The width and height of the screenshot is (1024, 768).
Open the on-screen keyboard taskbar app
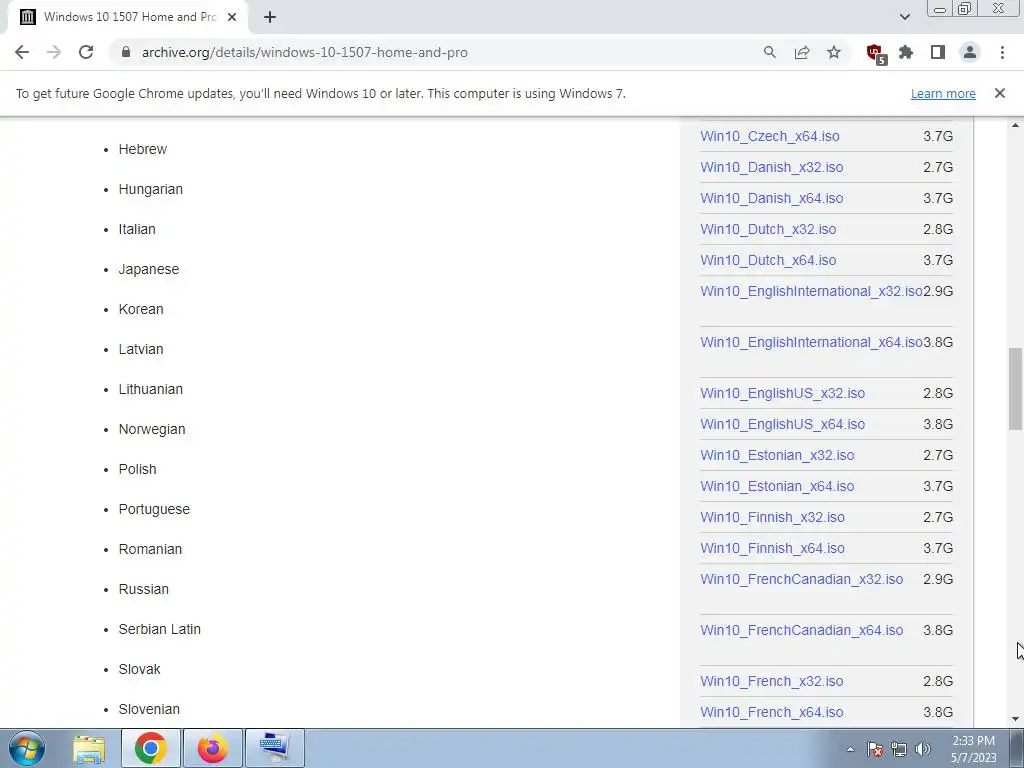(275, 748)
